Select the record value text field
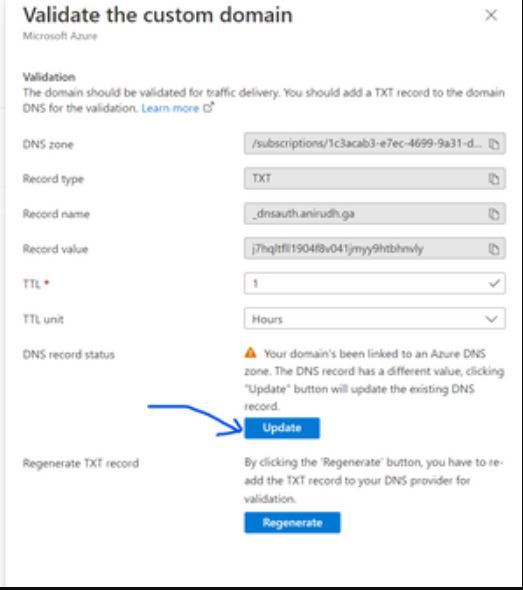Screen dimensions: 523x590 374,248
